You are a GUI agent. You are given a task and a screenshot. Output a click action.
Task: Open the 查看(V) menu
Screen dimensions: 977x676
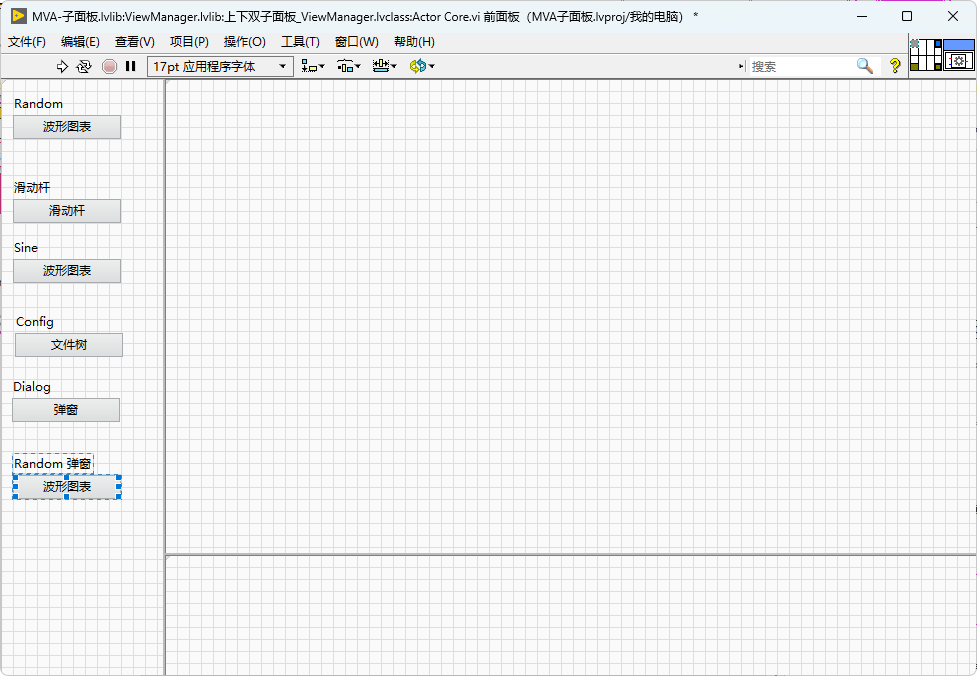pos(135,42)
